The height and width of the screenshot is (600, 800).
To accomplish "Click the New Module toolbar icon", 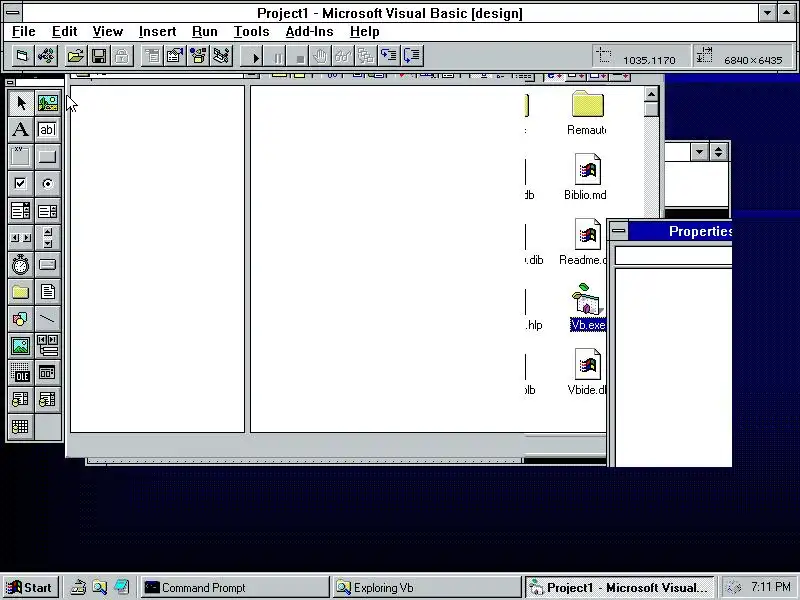I will pos(46,56).
